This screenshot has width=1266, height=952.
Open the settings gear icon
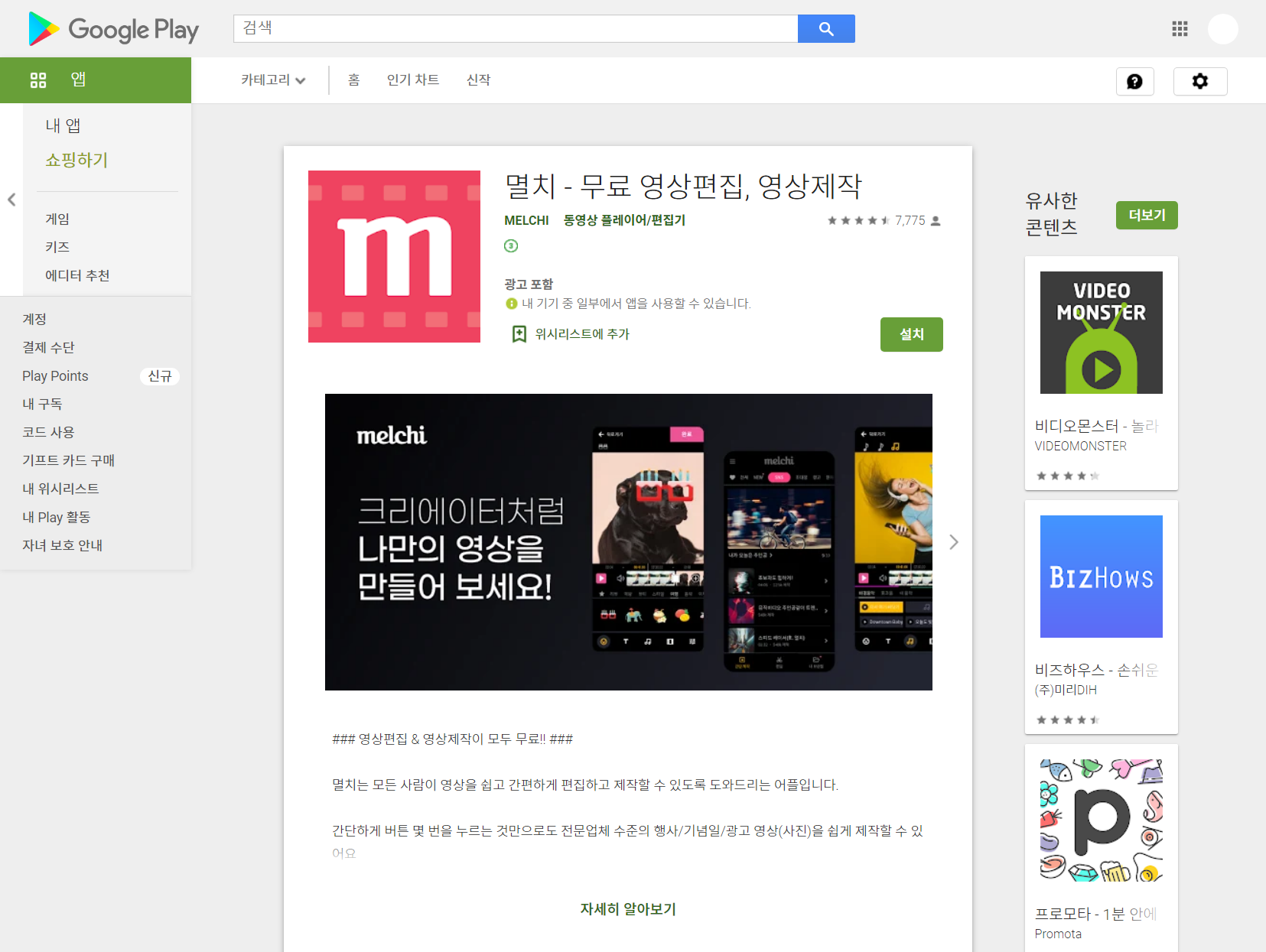click(1200, 81)
